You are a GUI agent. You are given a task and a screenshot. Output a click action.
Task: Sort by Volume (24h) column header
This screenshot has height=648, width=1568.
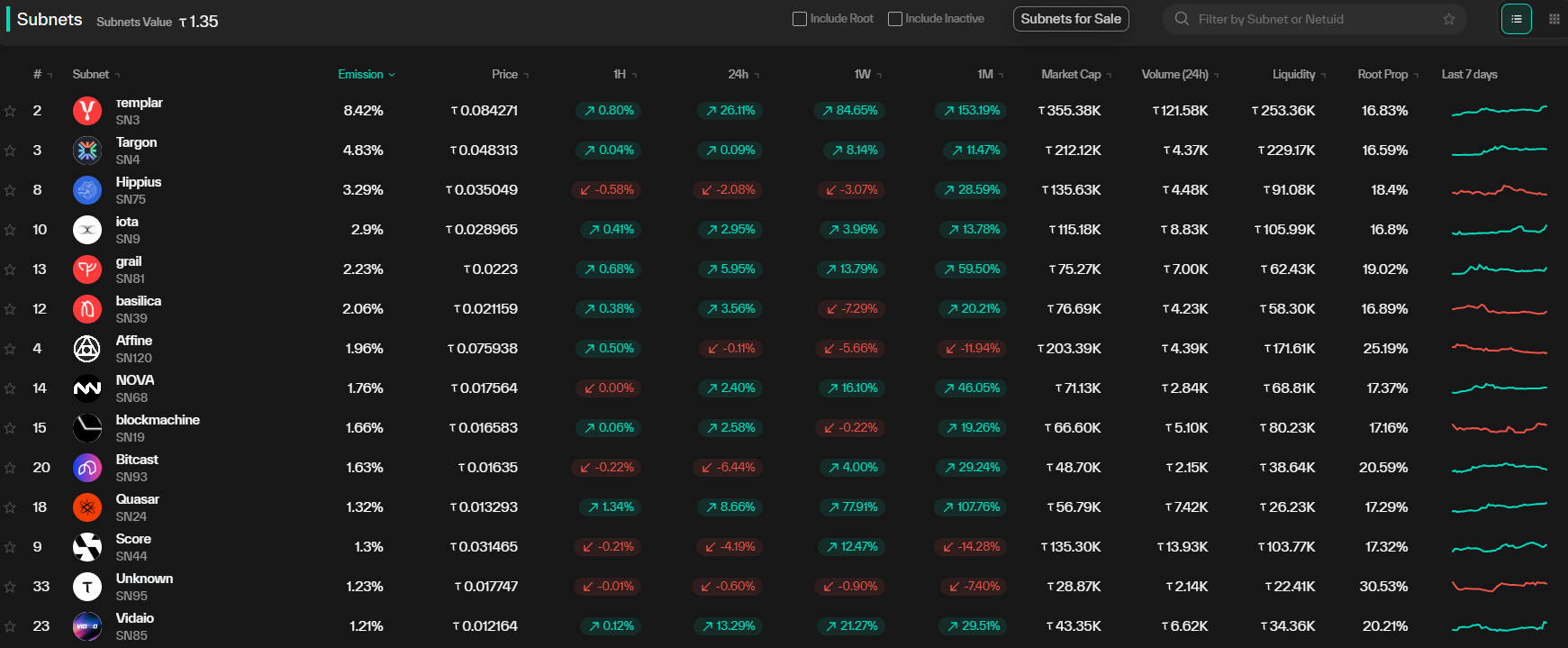[1179, 75]
